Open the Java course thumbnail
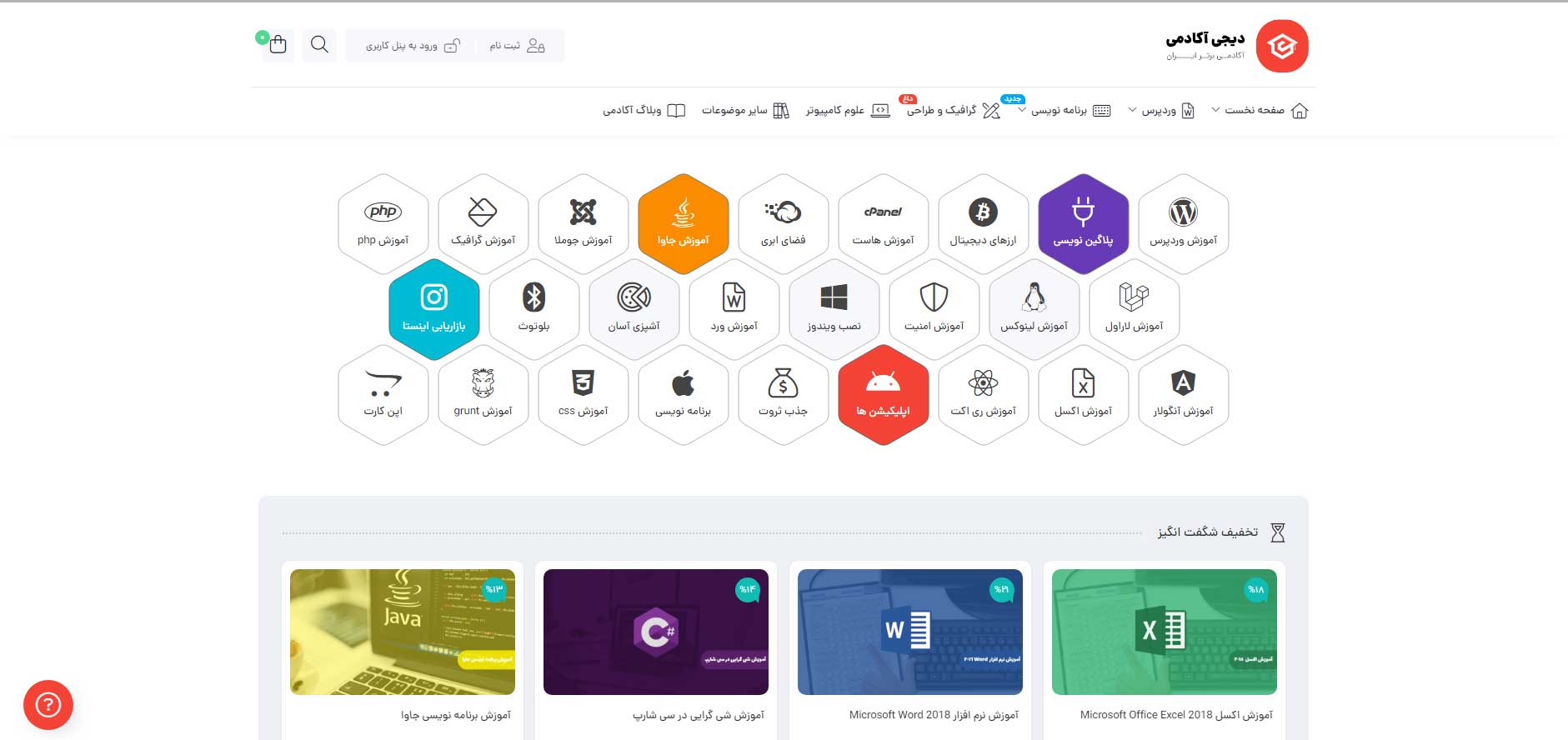 403,632
